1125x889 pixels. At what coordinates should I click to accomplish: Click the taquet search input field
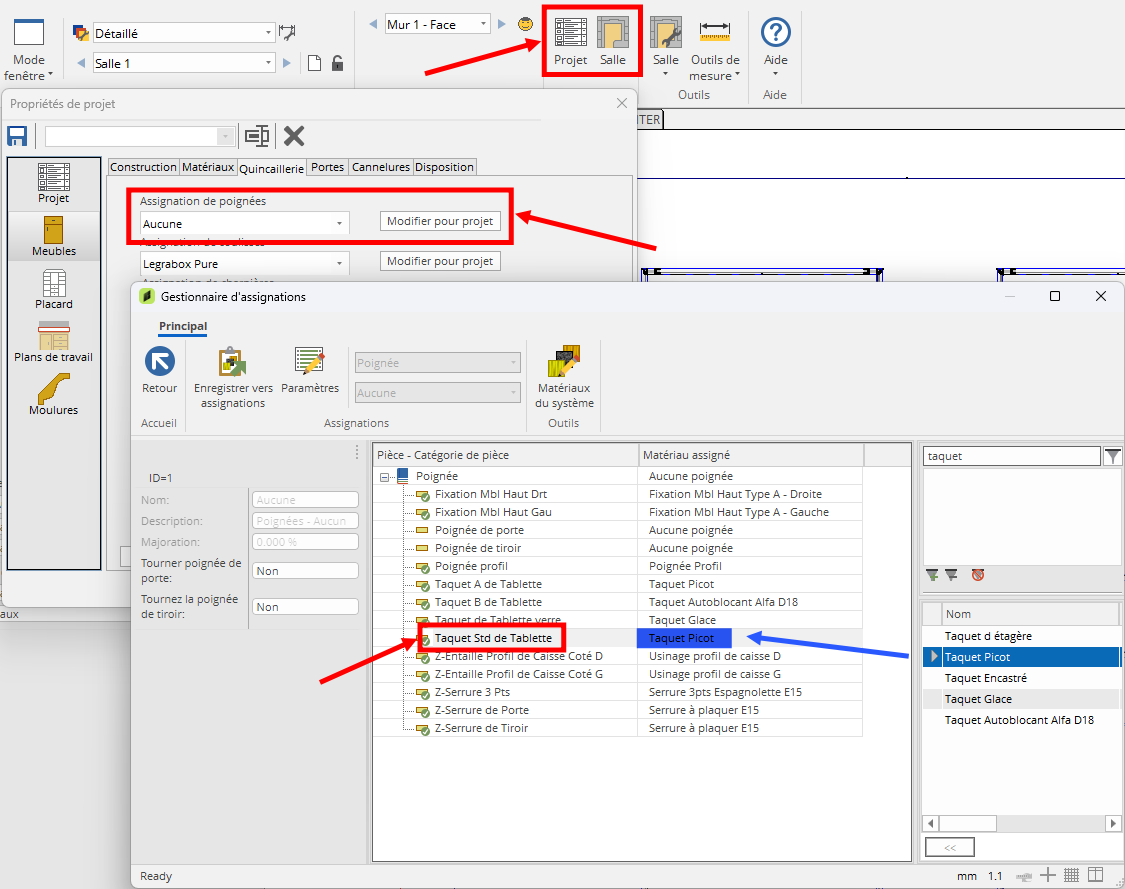pos(1010,456)
